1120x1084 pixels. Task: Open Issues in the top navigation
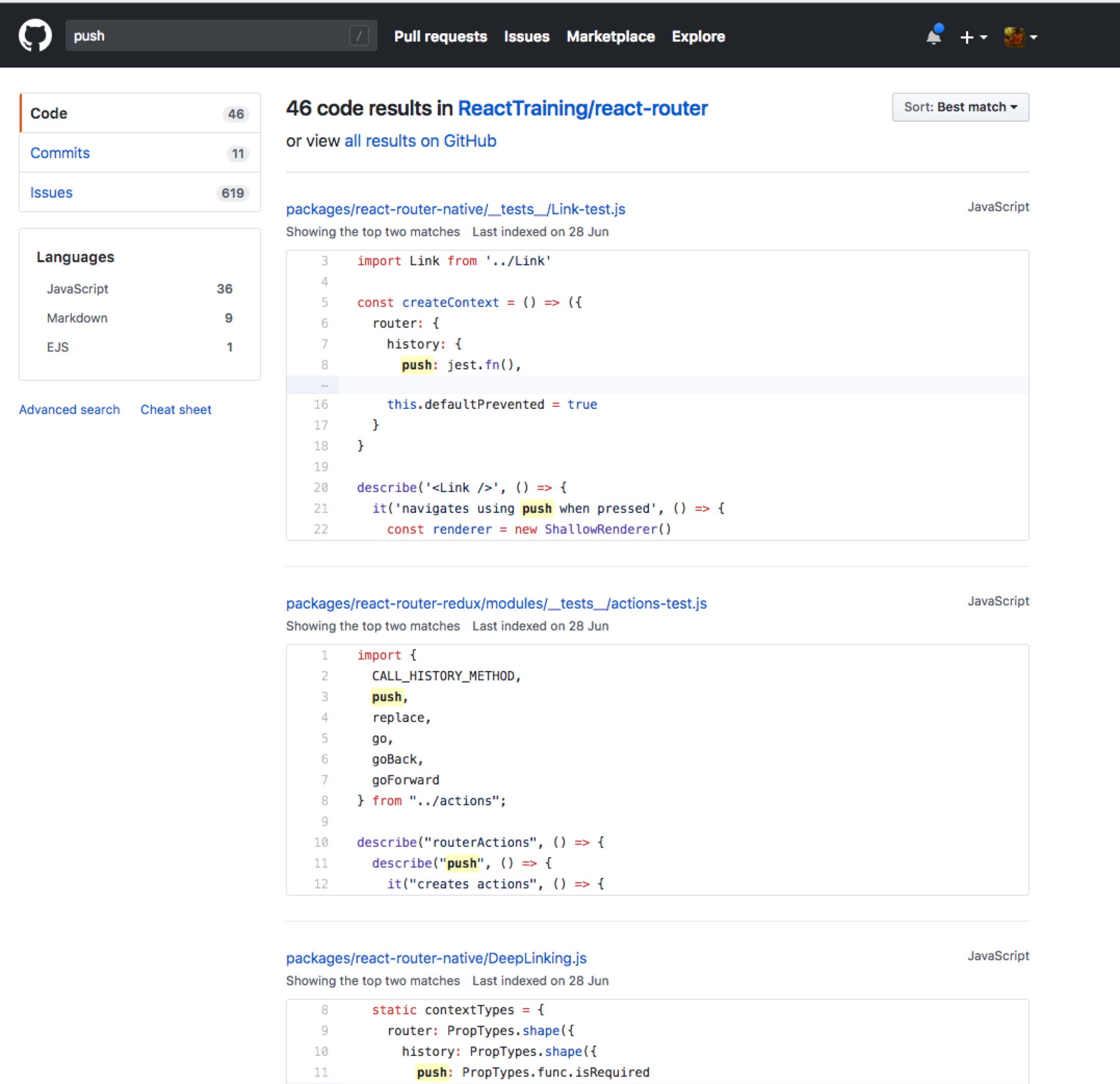[x=526, y=36]
